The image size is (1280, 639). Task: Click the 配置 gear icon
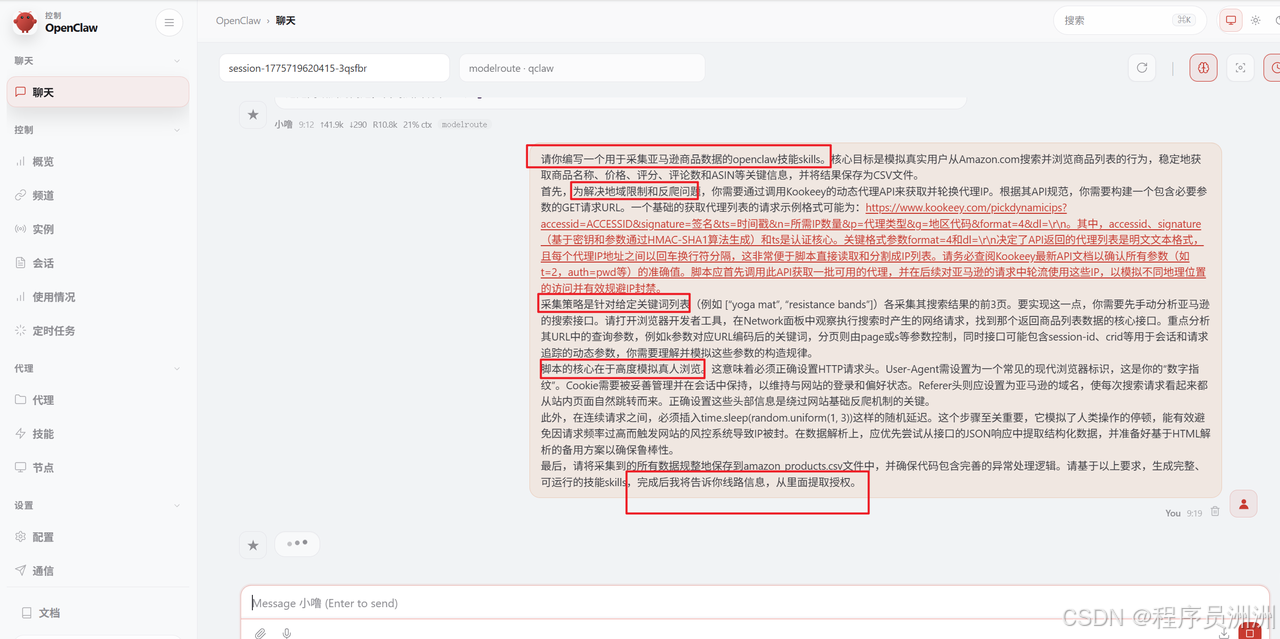click(21, 537)
